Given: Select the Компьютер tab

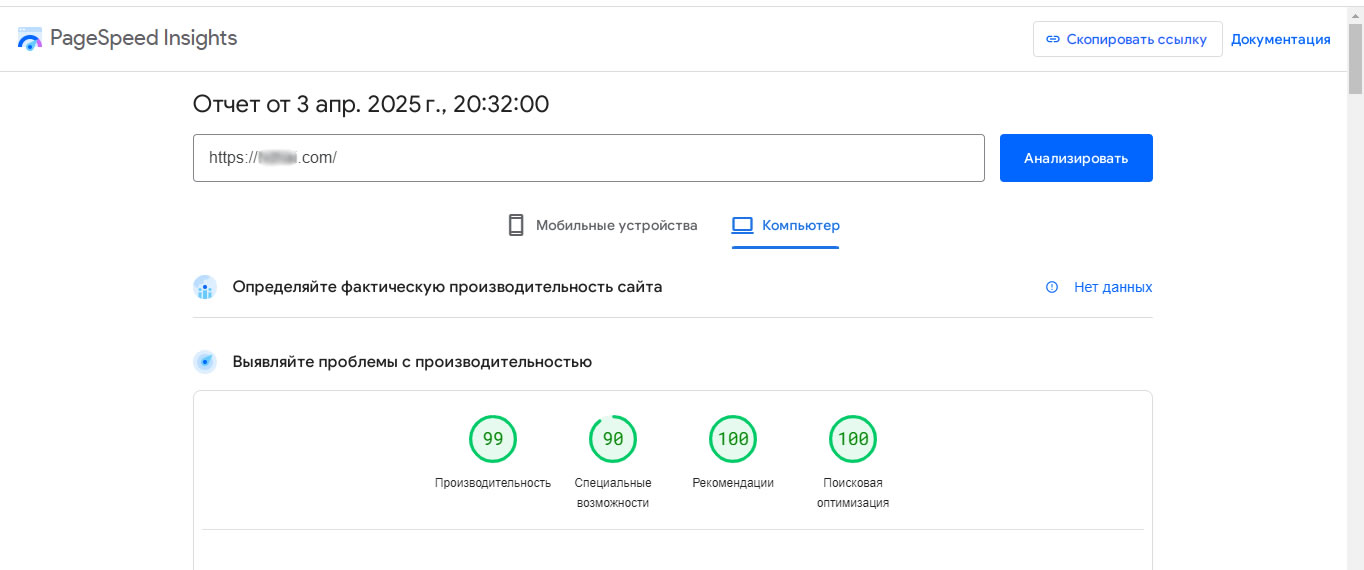Looking at the screenshot, I should click(785, 225).
